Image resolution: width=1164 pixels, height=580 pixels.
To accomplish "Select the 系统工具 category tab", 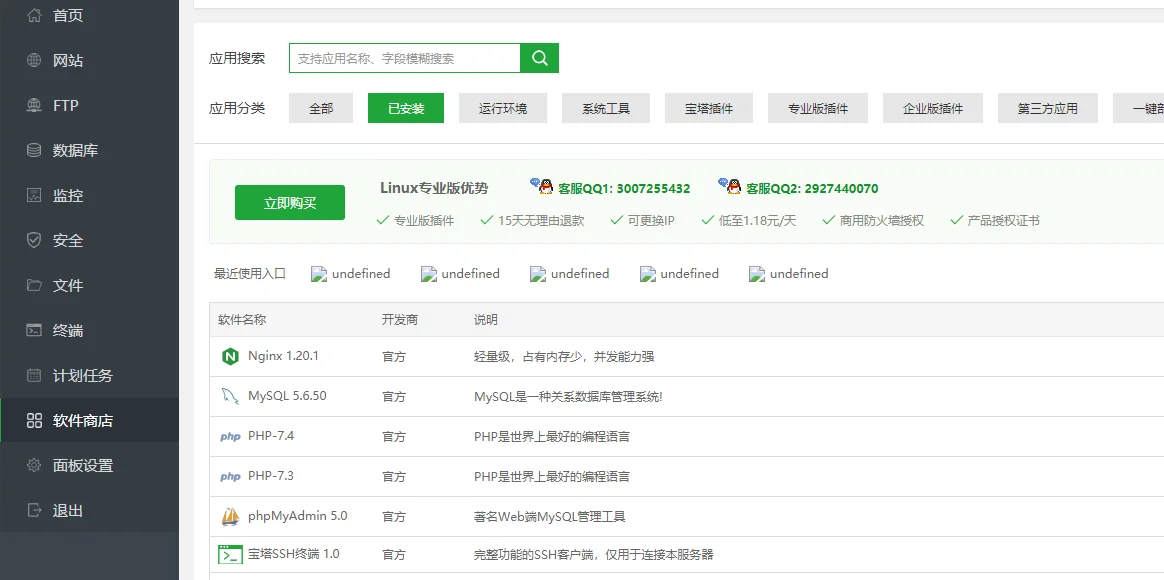I will click(606, 108).
